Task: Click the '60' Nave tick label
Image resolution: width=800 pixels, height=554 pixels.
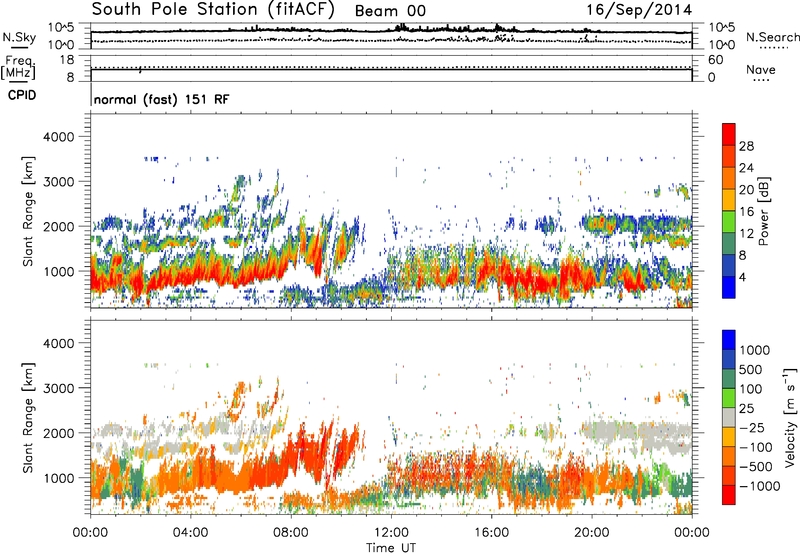Action: coord(716,60)
